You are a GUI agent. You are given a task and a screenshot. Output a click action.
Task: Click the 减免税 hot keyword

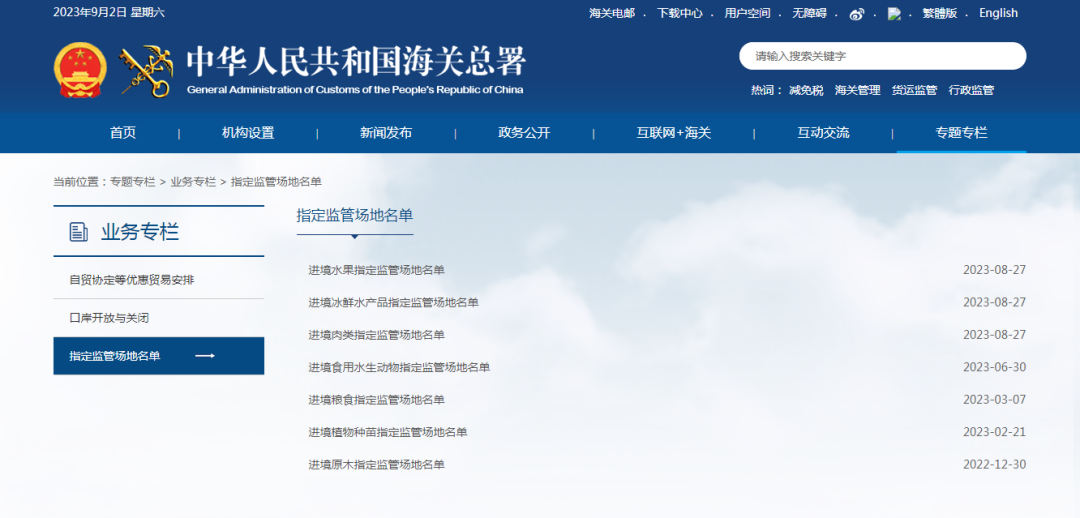click(806, 90)
